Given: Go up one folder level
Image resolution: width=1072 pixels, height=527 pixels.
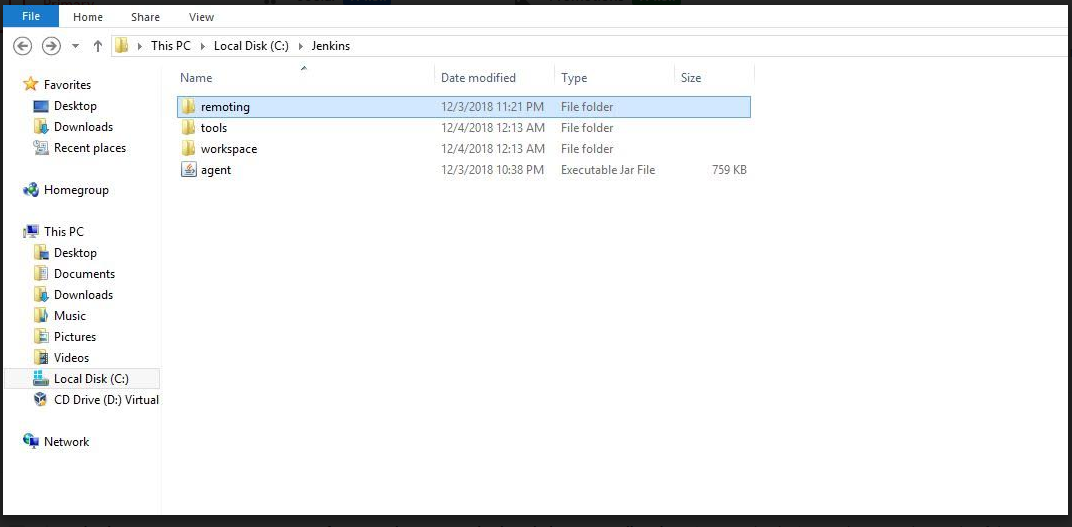Looking at the screenshot, I should pos(98,46).
